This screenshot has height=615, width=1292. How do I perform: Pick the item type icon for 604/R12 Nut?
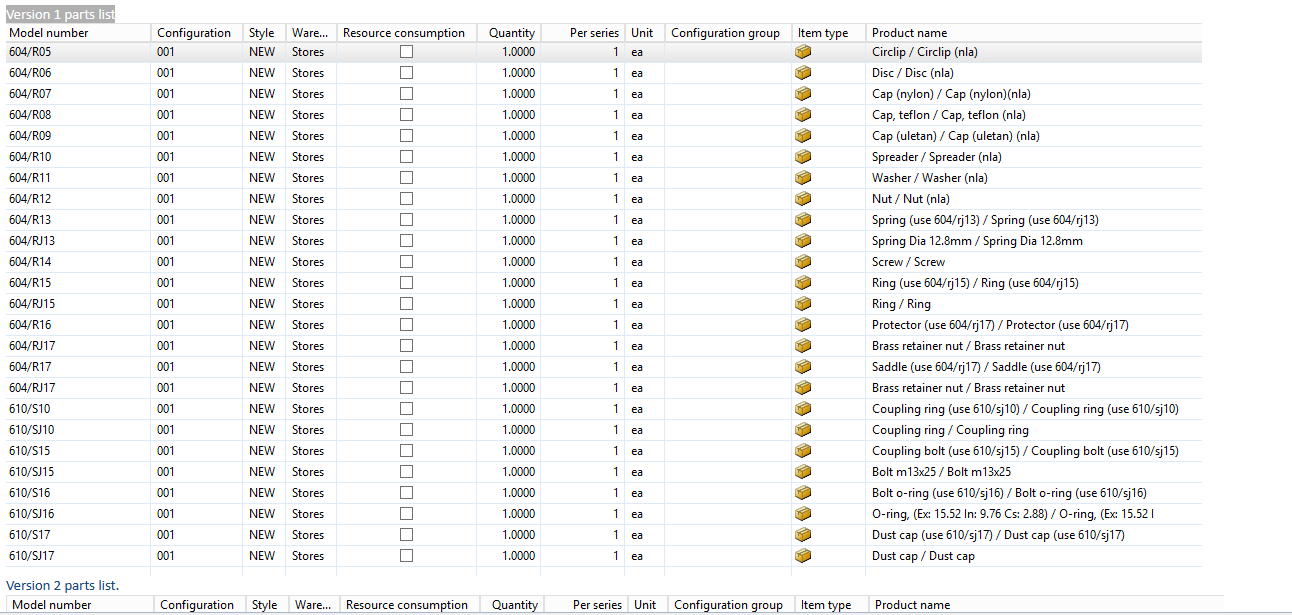pyautogui.click(x=803, y=198)
